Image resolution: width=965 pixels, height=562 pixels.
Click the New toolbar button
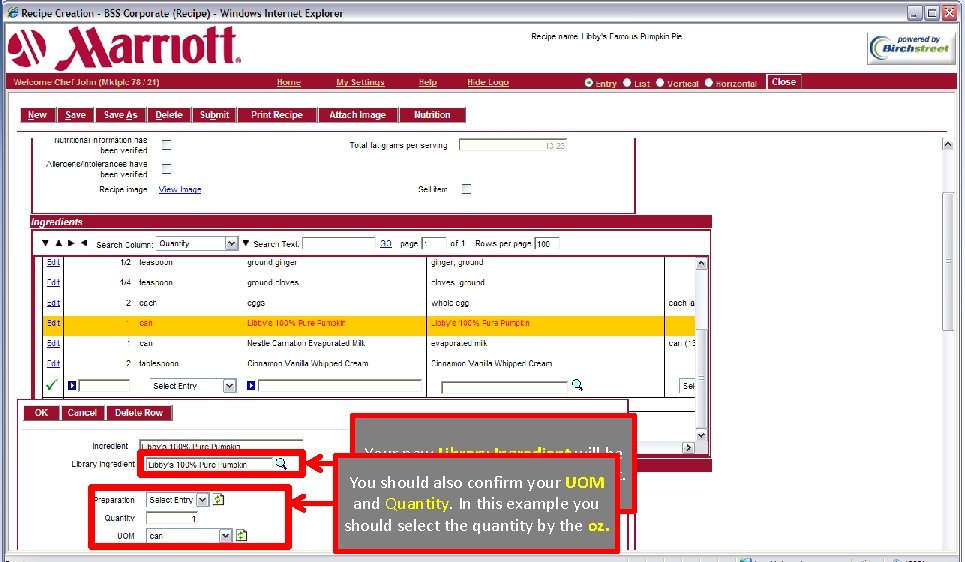tap(38, 115)
